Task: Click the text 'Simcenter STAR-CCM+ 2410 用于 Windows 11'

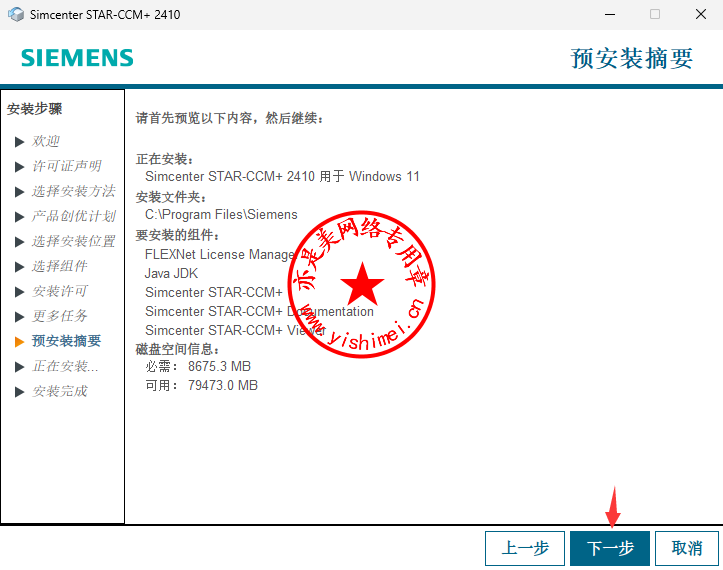Action: (282, 177)
